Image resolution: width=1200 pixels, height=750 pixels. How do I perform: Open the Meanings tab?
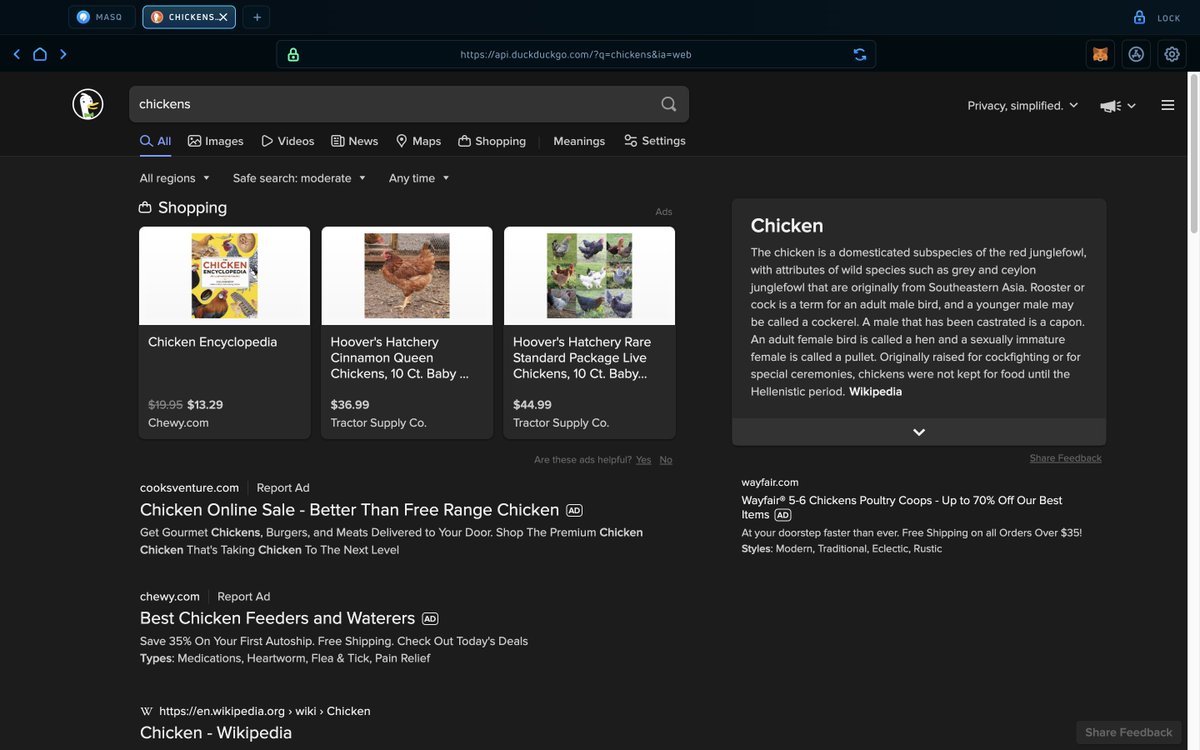579,141
